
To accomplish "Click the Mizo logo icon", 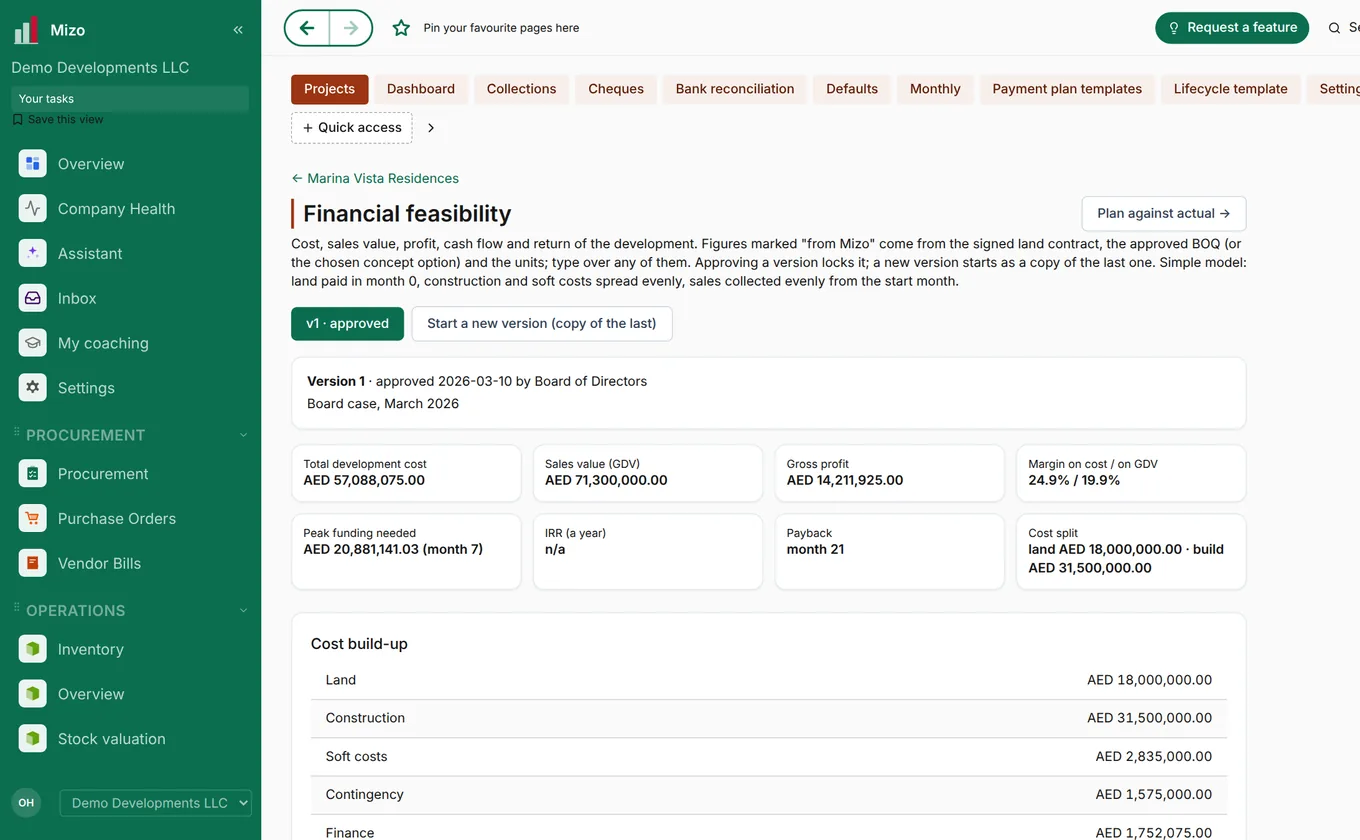I will tap(26, 30).
